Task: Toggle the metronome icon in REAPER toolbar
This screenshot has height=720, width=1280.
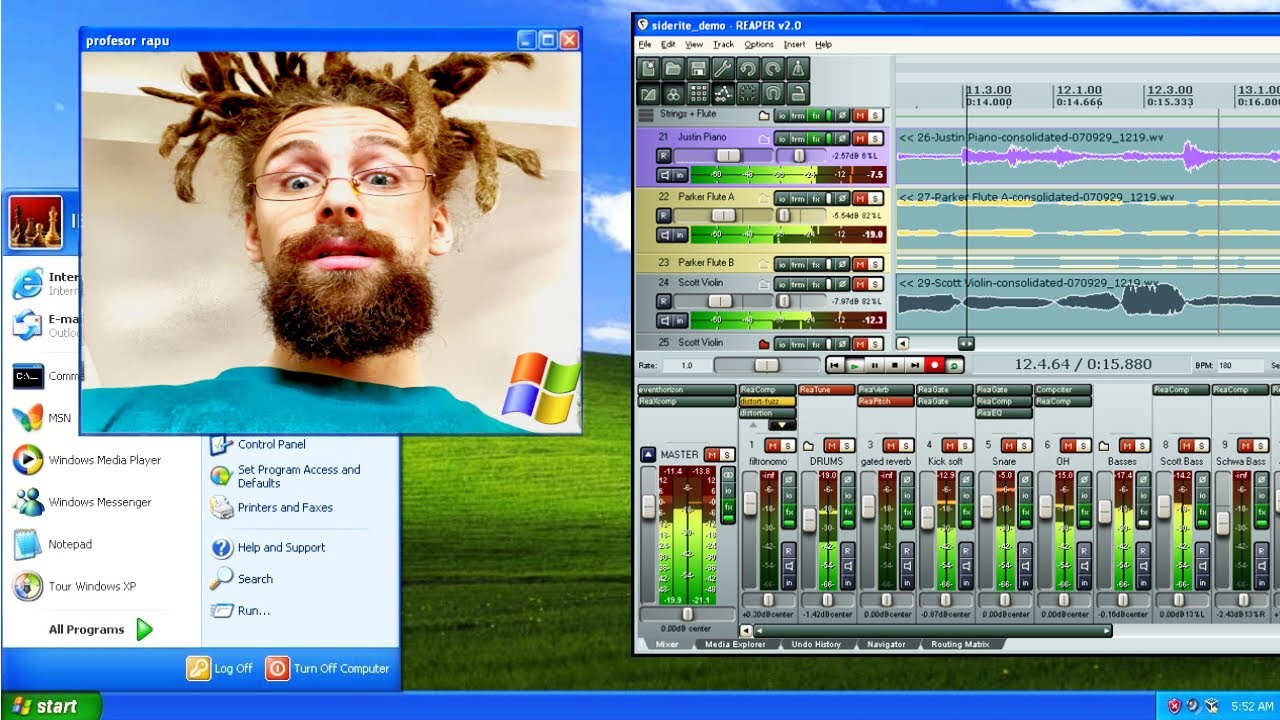Action: point(798,68)
